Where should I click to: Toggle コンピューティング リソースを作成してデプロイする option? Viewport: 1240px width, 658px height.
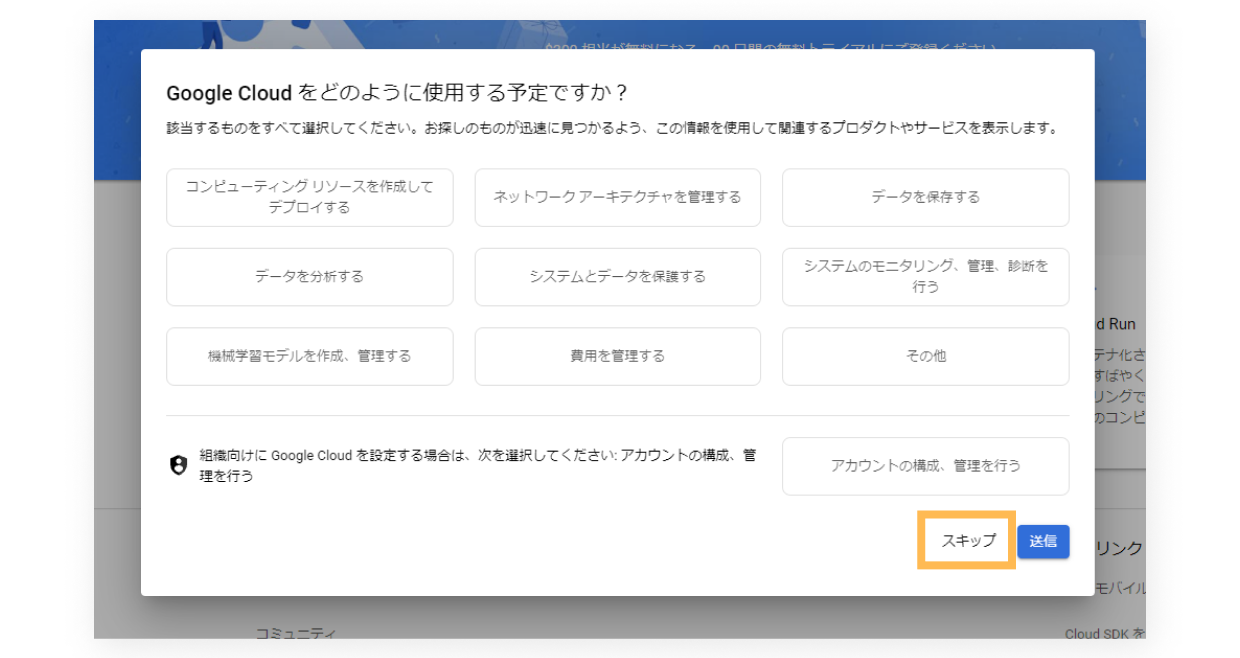[310, 197]
